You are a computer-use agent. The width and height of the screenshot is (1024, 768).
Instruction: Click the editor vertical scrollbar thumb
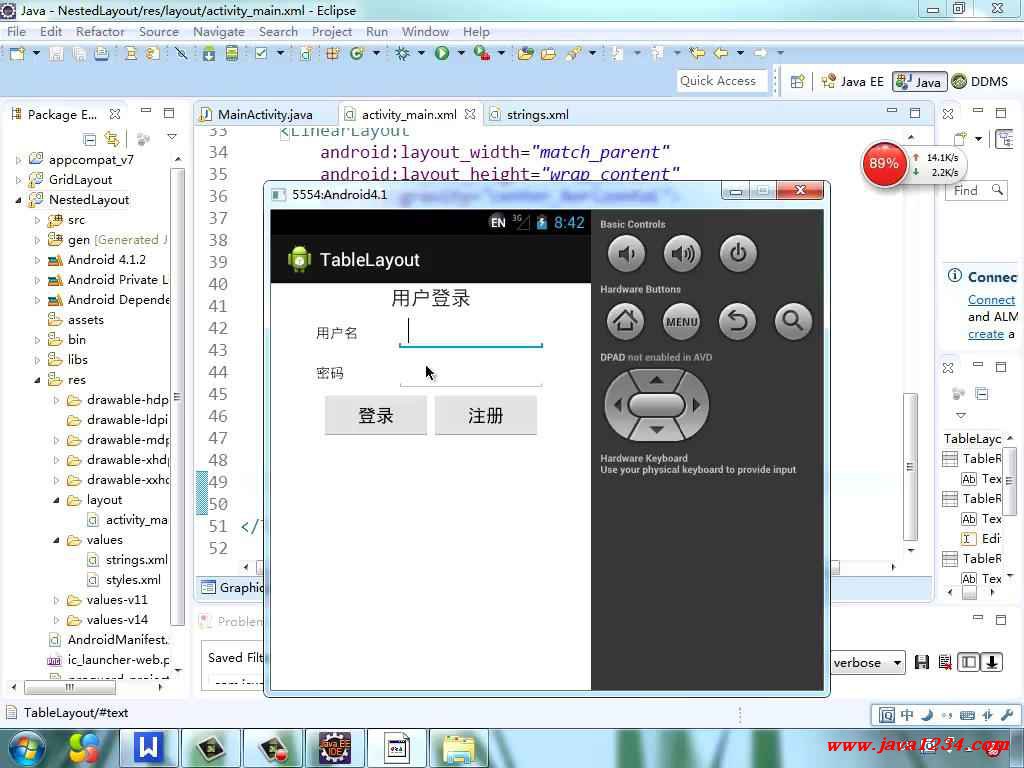click(910, 467)
